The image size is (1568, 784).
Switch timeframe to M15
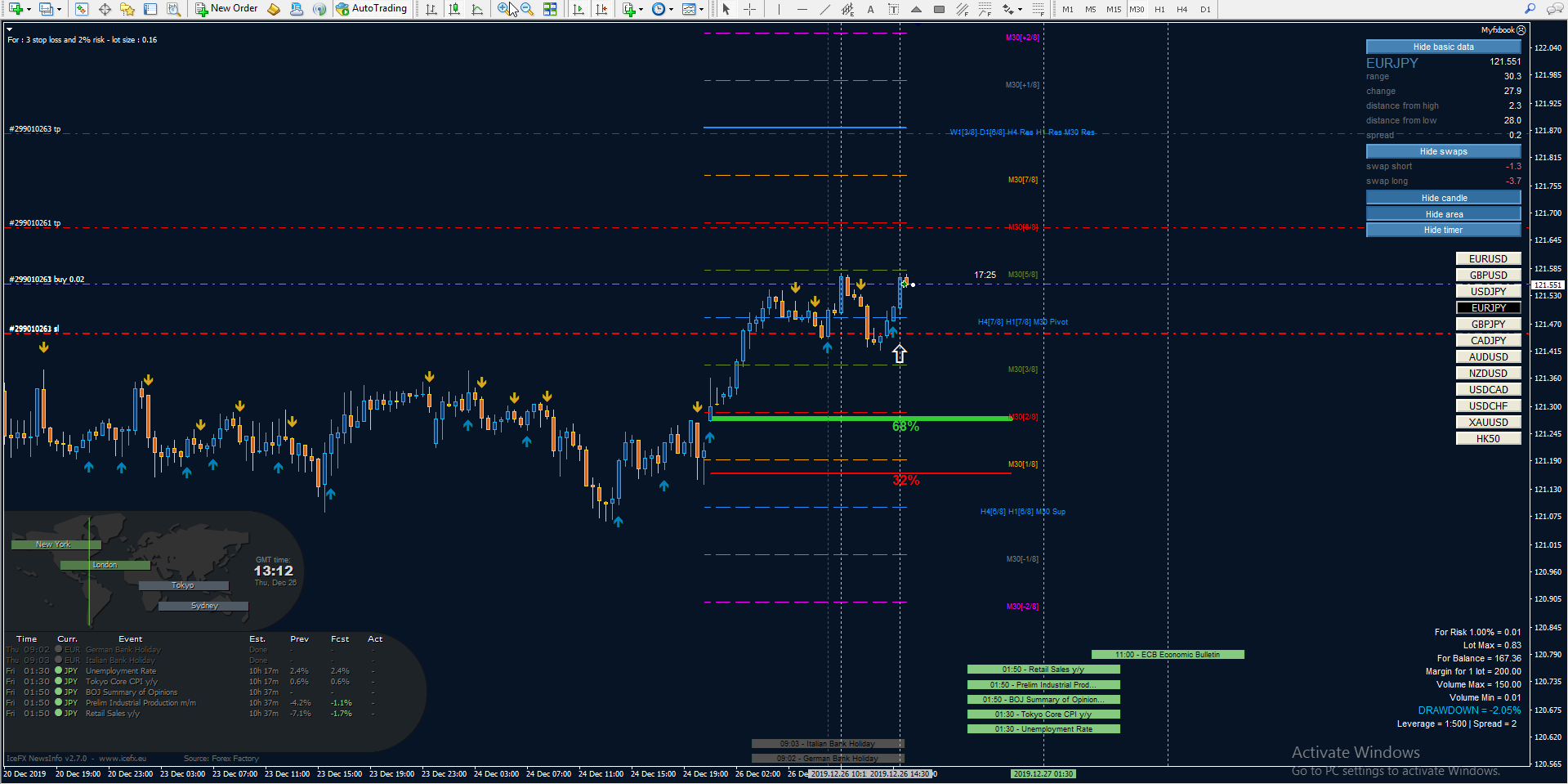point(1114,9)
